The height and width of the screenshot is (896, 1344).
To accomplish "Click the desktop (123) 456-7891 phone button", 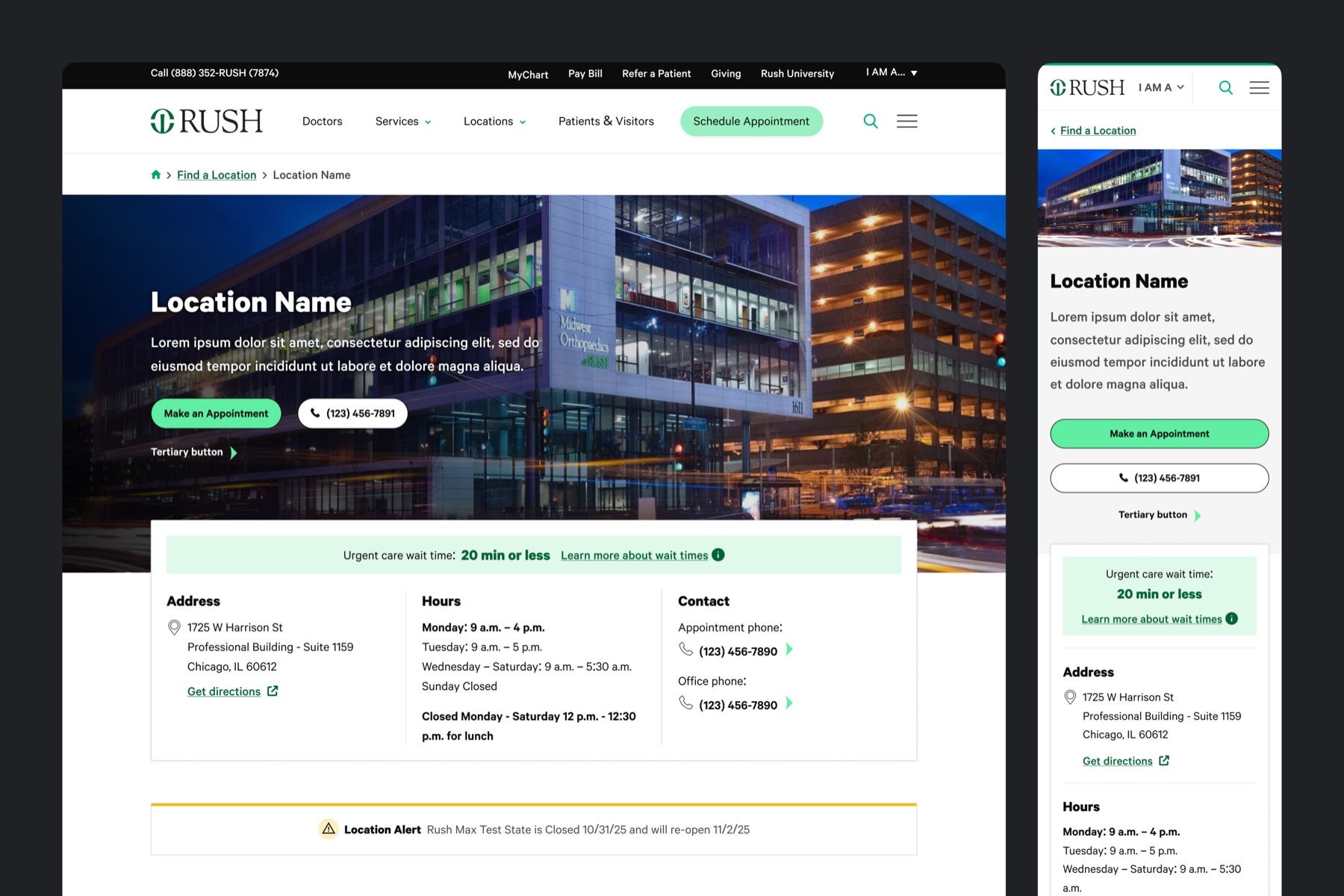I will (352, 414).
